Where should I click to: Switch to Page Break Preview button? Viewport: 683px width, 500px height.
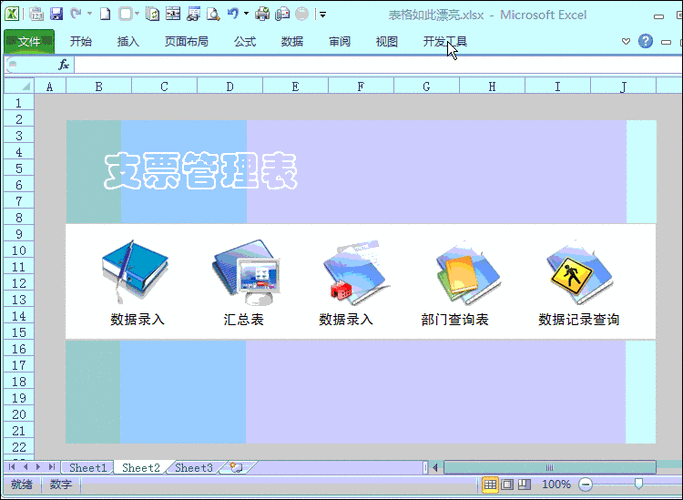click(x=524, y=484)
